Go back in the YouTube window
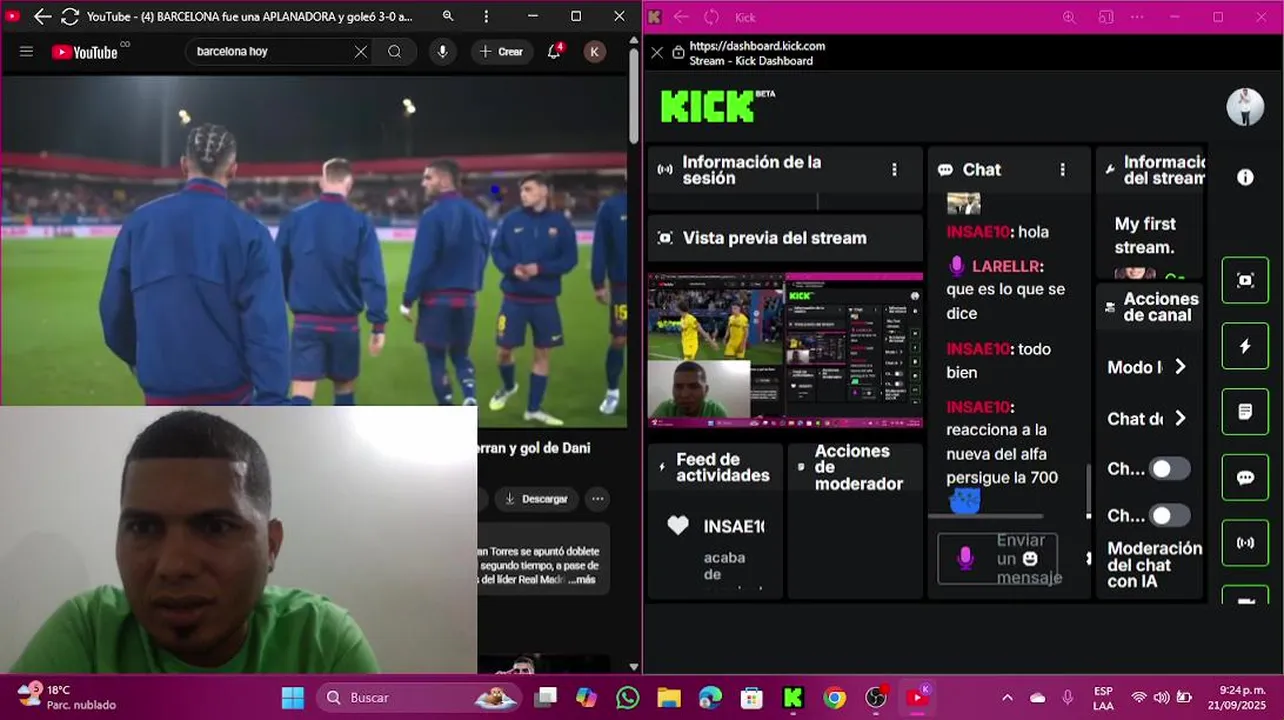The height and width of the screenshot is (720, 1284). (x=42, y=16)
